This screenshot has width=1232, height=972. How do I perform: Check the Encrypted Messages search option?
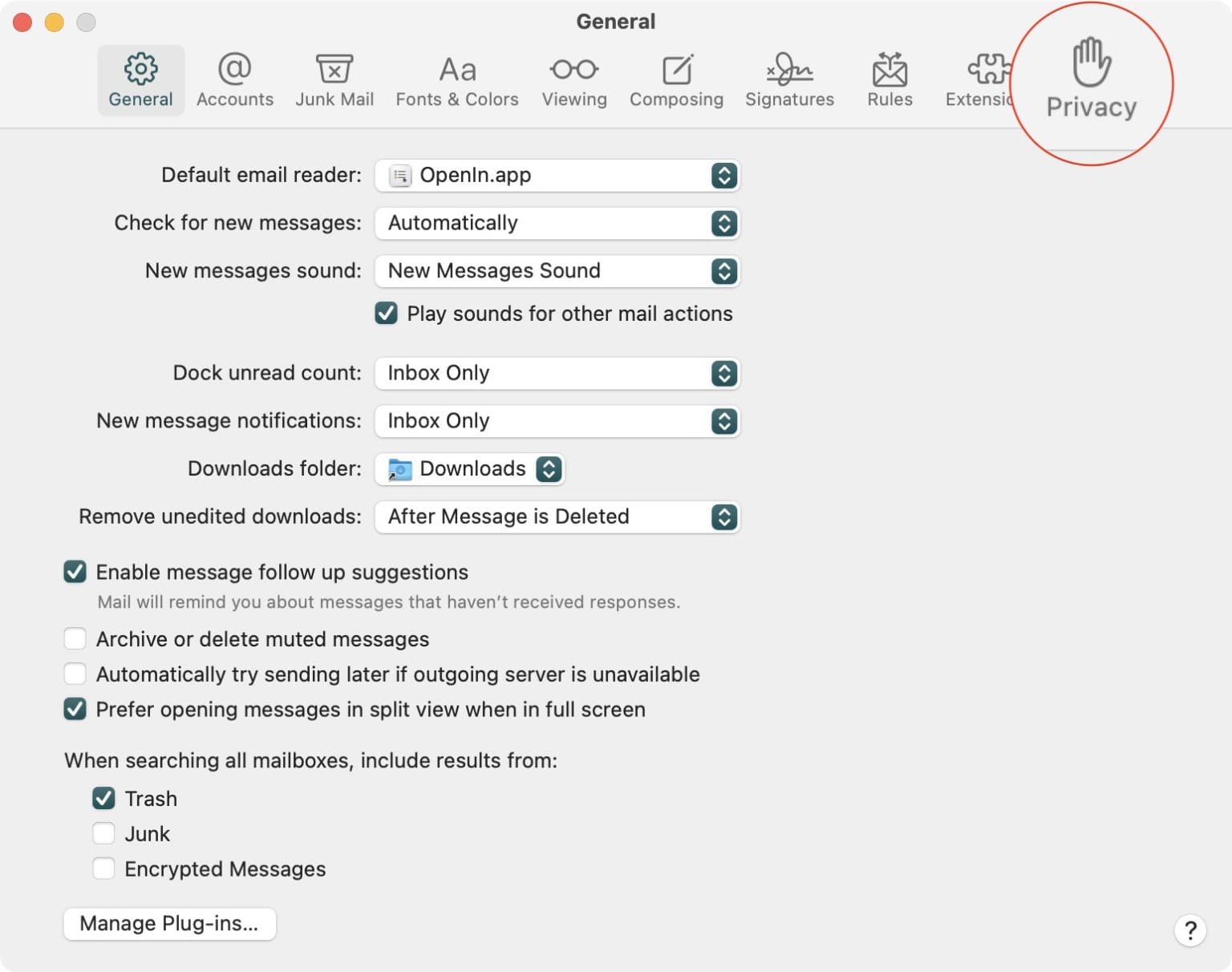[103, 869]
